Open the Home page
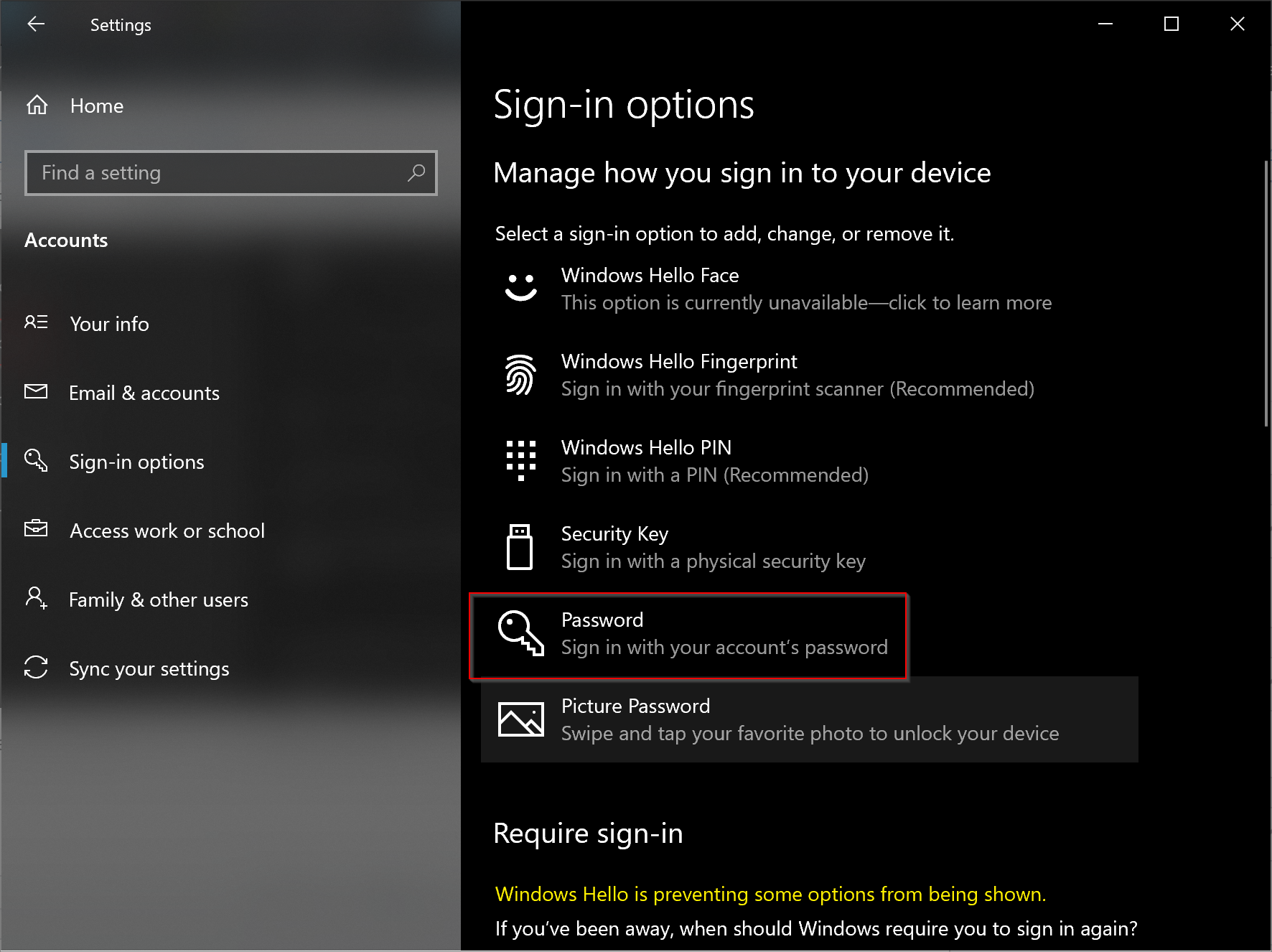1272x952 pixels. [x=230, y=106]
